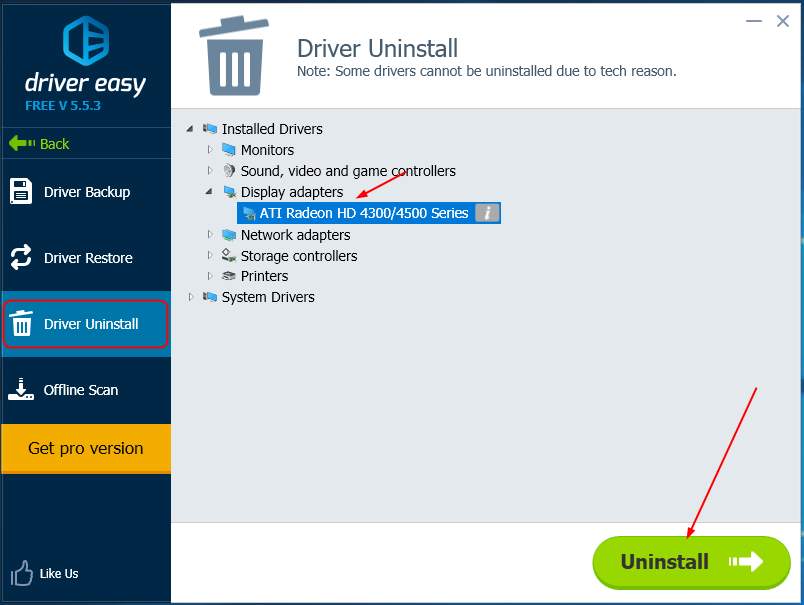Click the info icon on ATI Radeon driver
Viewport: 804px width, 605px height.
pyautogui.click(x=489, y=212)
